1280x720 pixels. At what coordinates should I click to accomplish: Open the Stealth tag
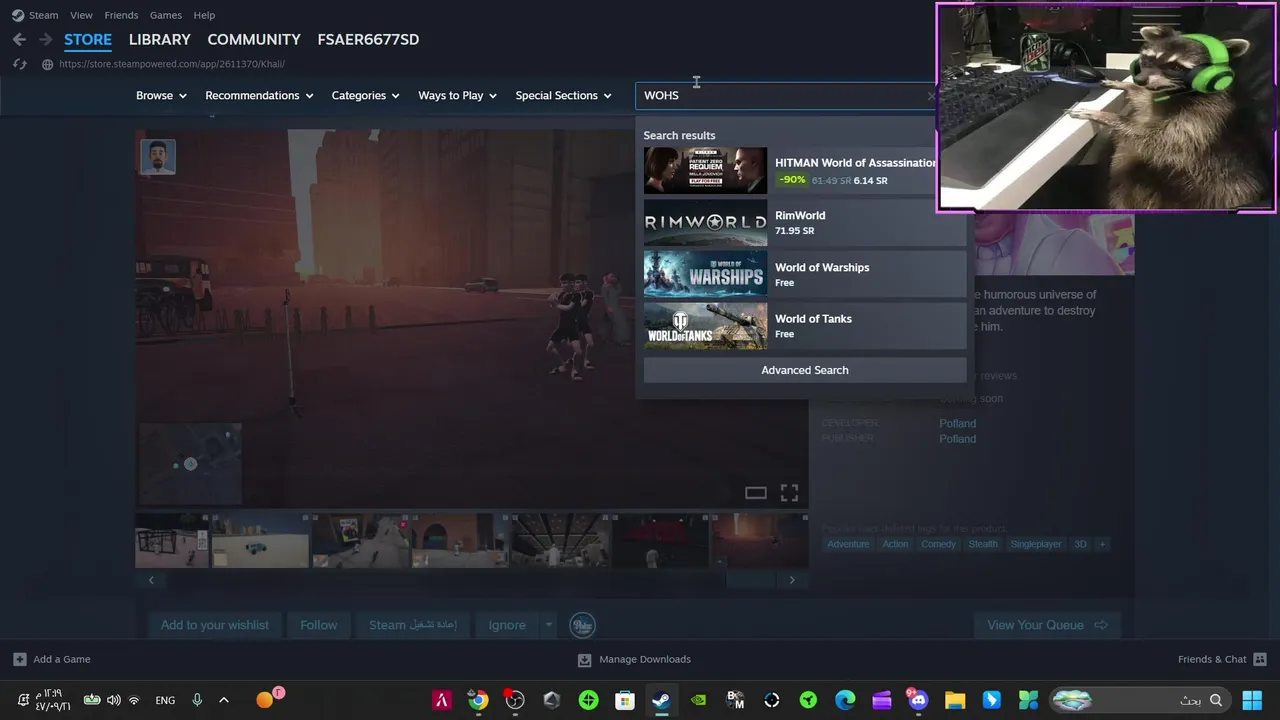(983, 544)
